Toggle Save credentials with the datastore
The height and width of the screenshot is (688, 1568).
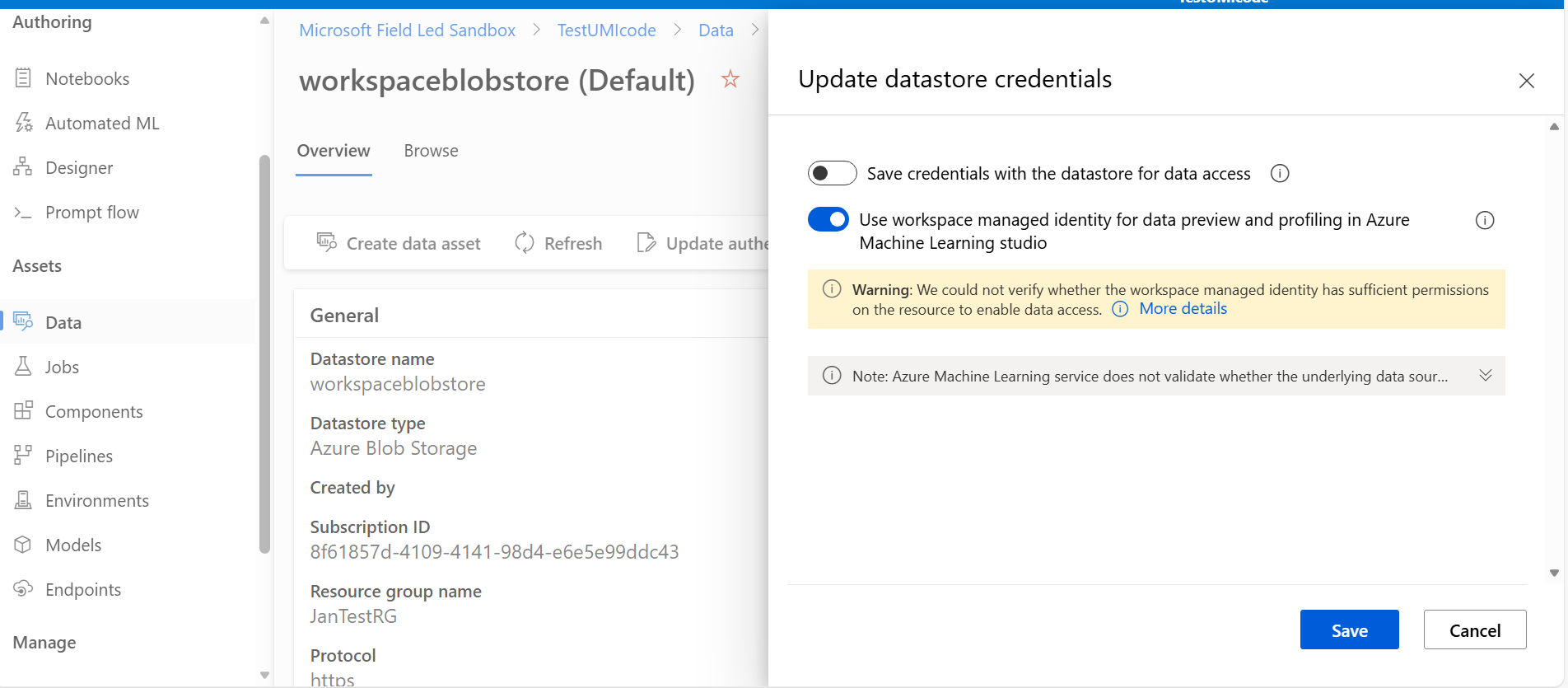832,173
